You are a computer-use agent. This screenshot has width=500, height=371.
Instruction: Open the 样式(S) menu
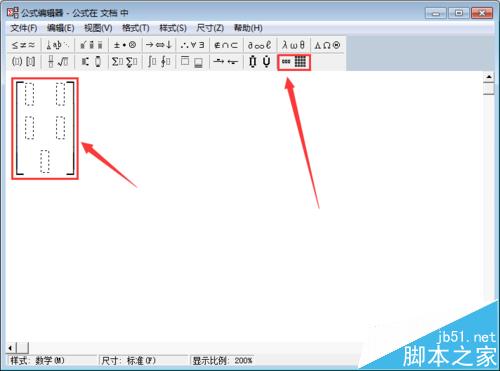(x=173, y=28)
